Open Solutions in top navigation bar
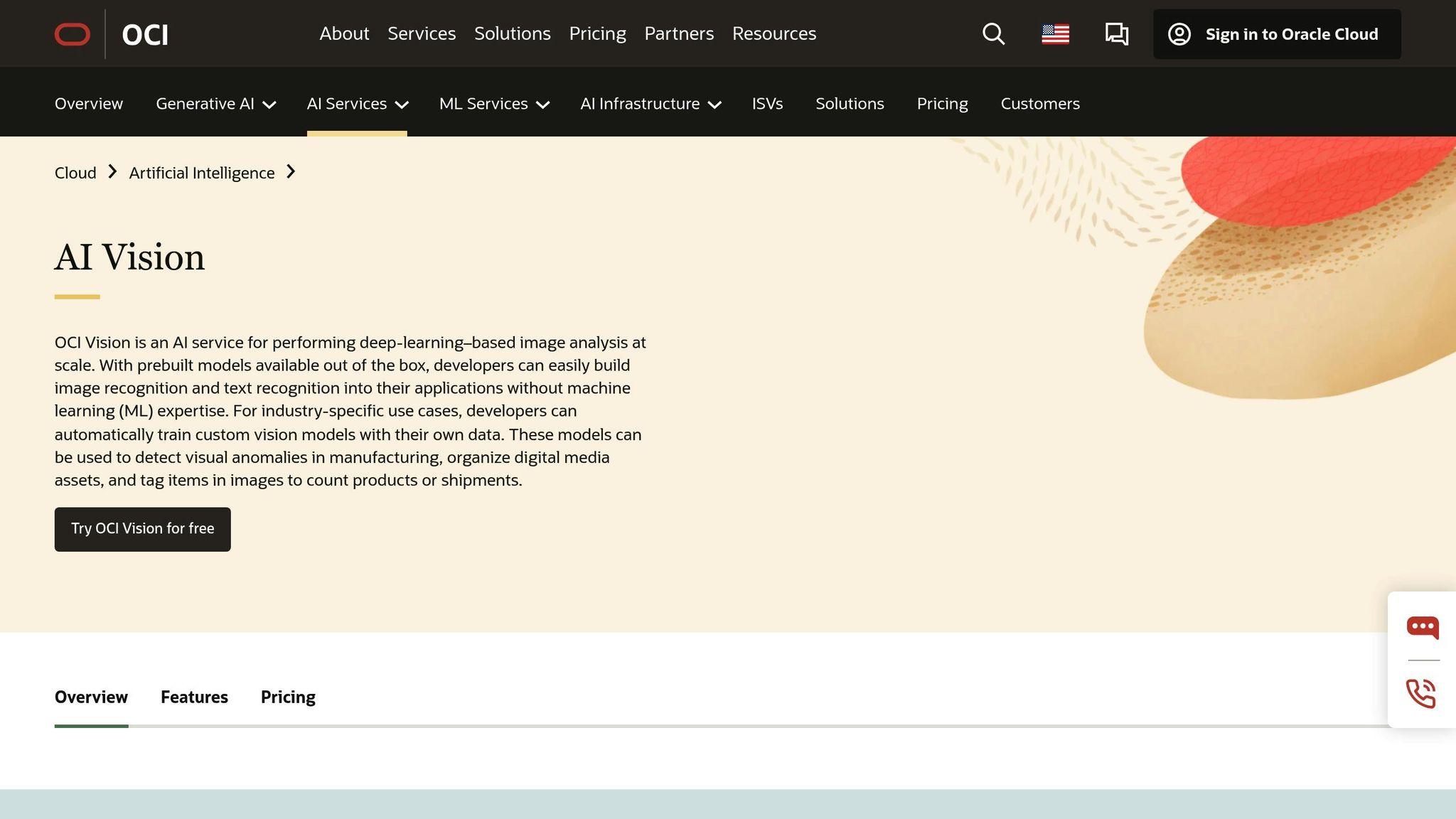Image resolution: width=1456 pixels, height=819 pixels. (x=512, y=33)
